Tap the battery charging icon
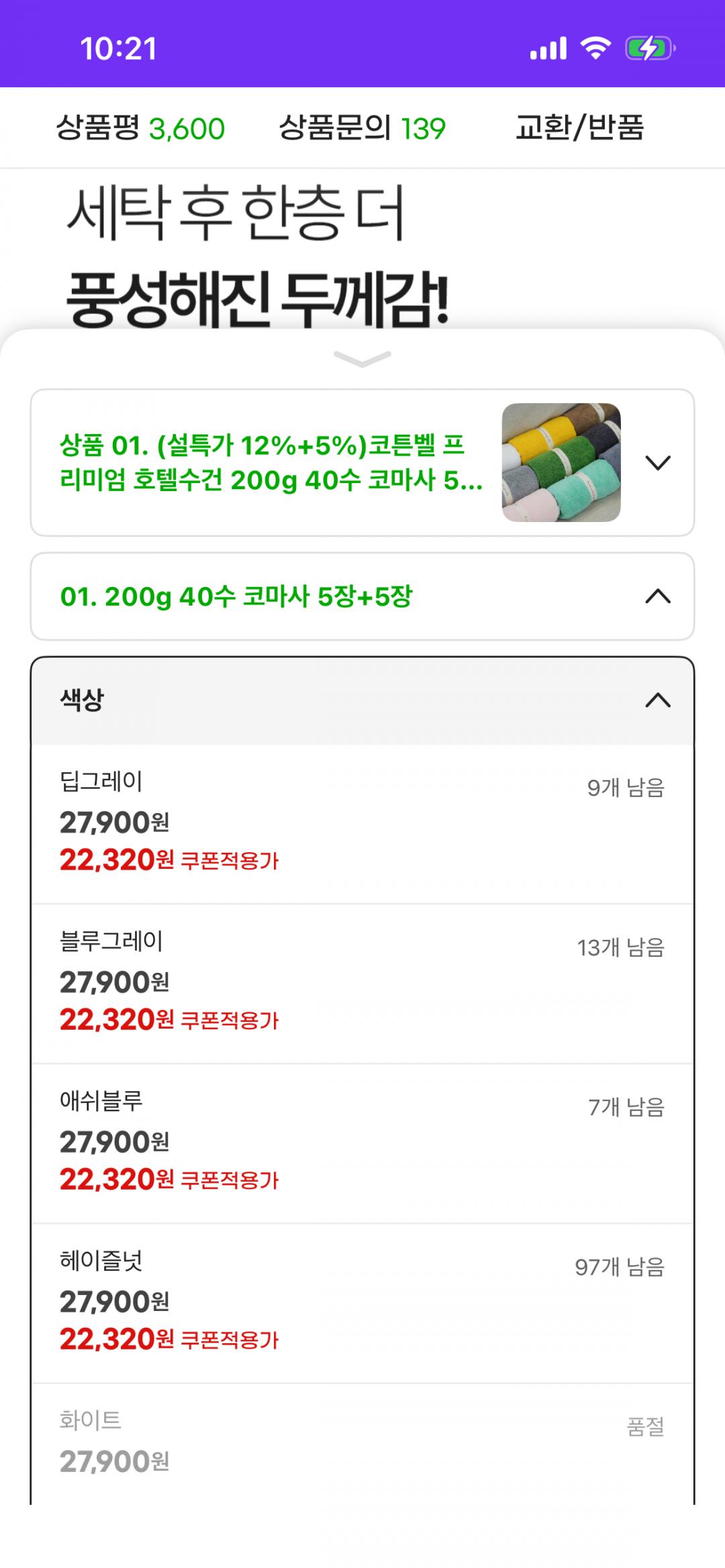 649,48
